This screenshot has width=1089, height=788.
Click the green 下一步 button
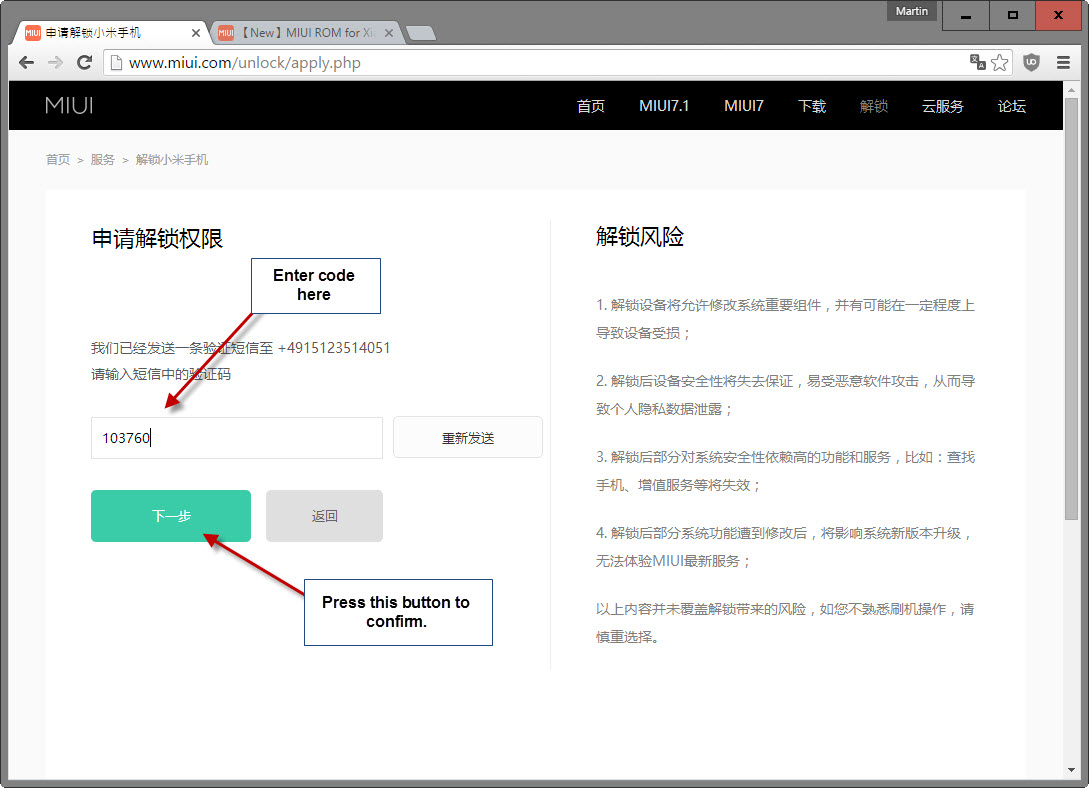(171, 516)
